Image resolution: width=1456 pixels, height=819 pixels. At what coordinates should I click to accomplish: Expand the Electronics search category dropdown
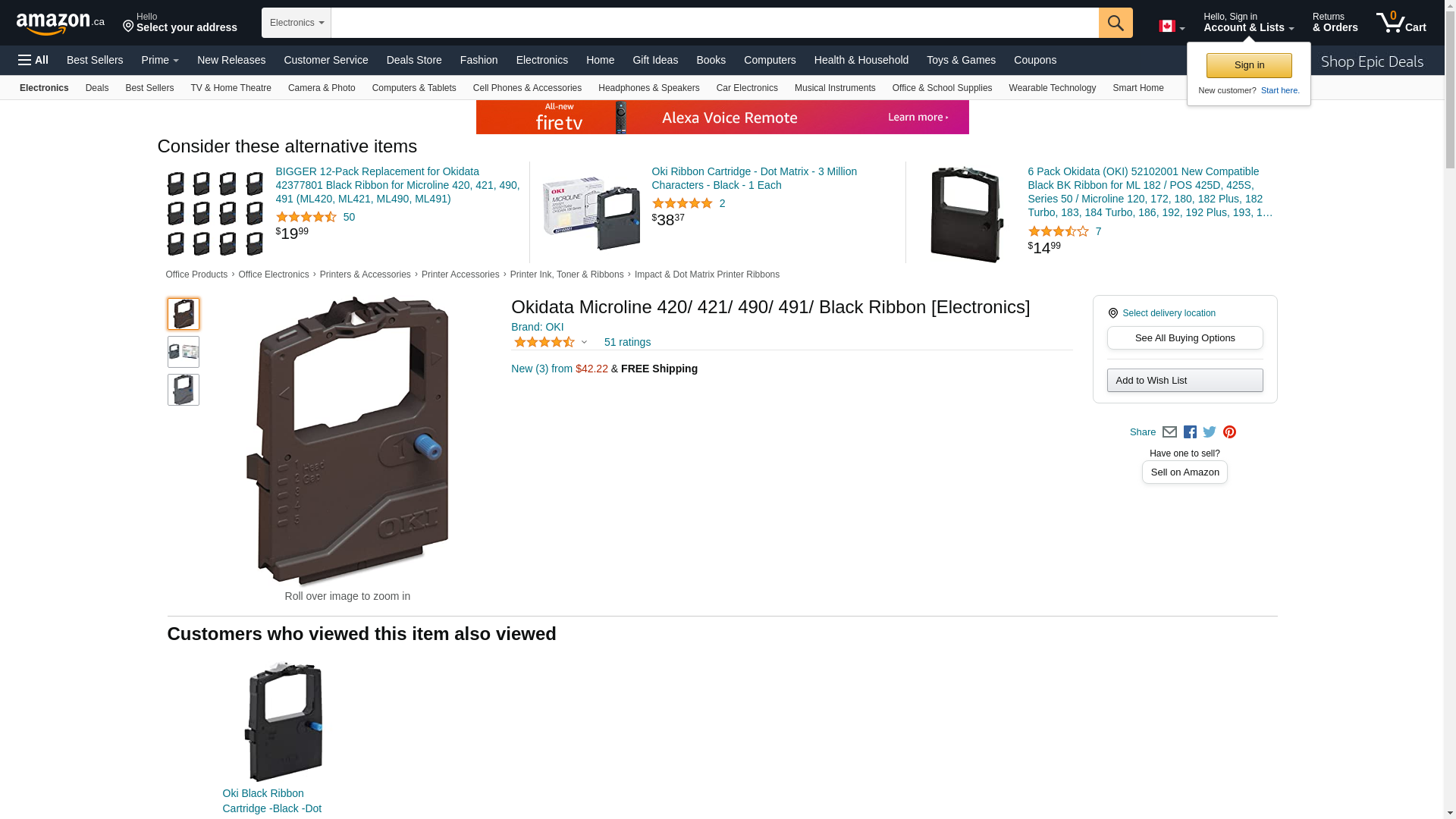click(x=297, y=23)
